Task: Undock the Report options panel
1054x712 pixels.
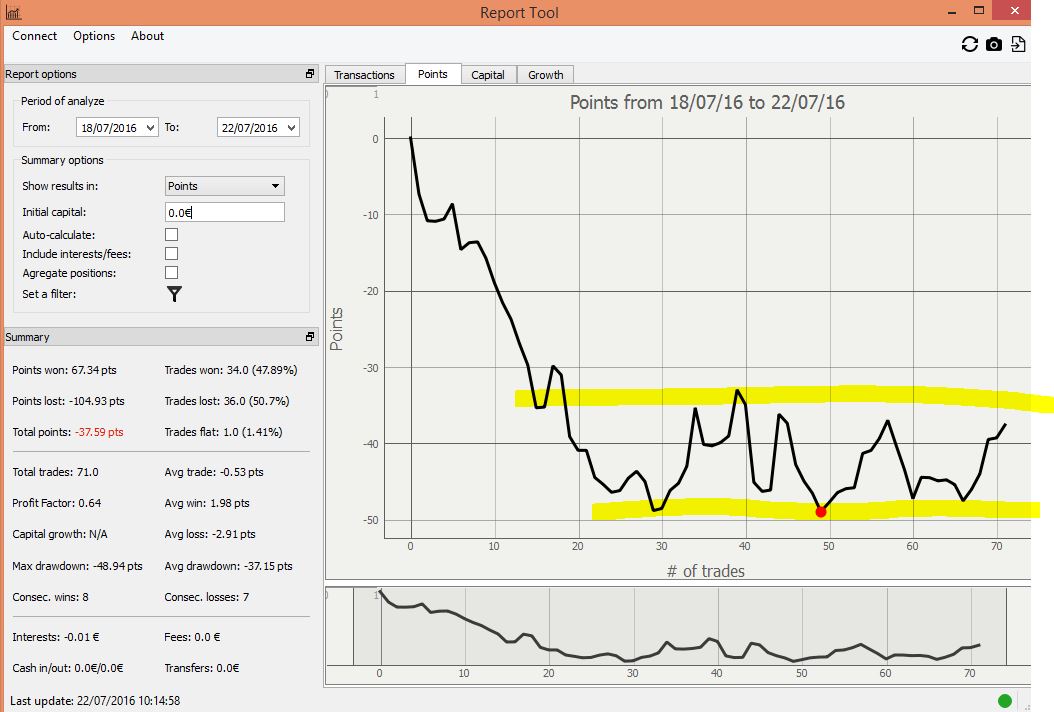Action: tap(310, 74)
